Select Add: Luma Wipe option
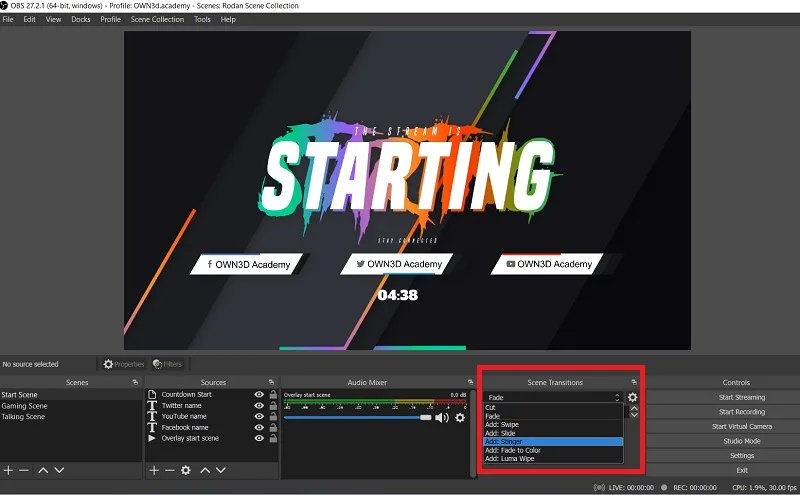The height and width of the screenshot is (495, 800). coord(553,458)
